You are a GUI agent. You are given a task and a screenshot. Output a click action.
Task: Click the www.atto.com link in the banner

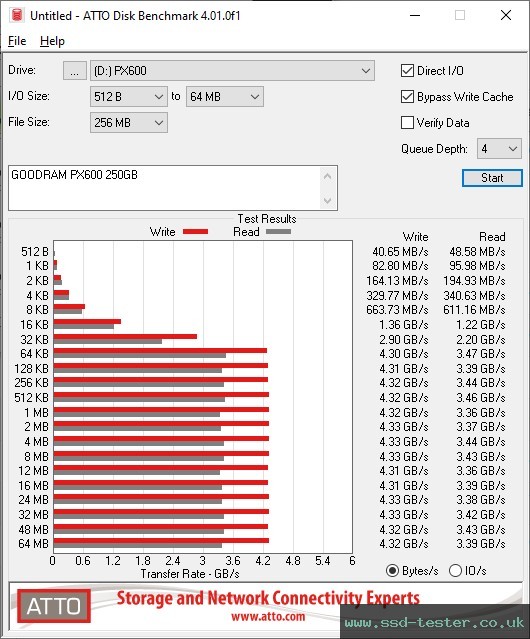[x=268, y=617]
